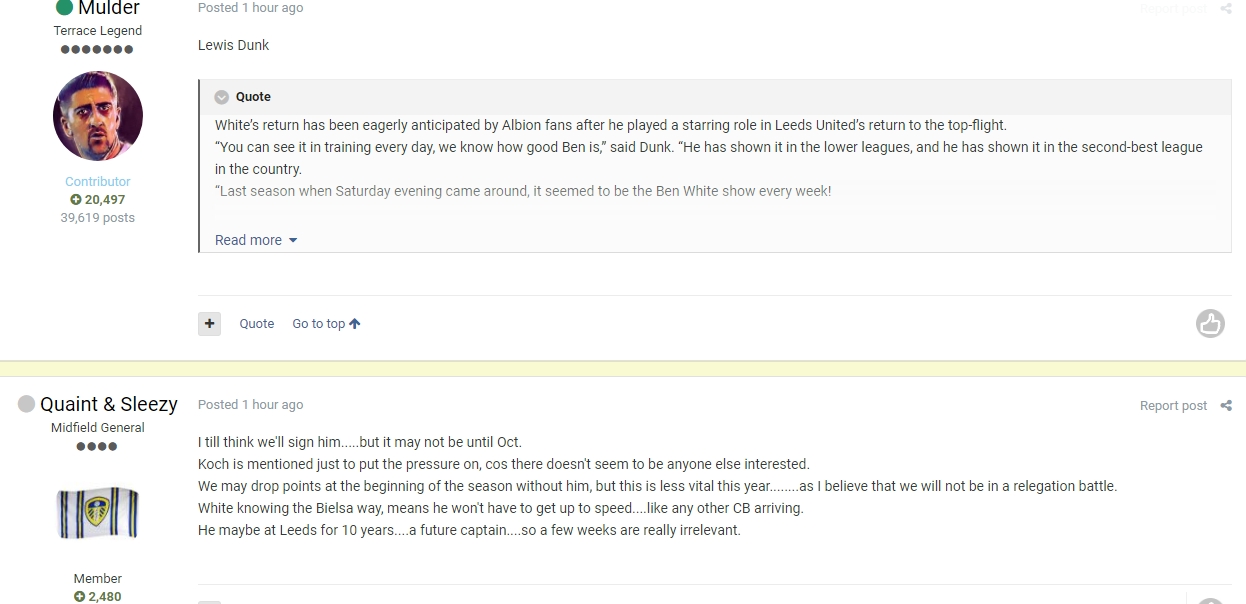Click Report post on Quaint & Sleezy's post
Viewport: 1246px width, 604px height.
[x=1173, y=406]
